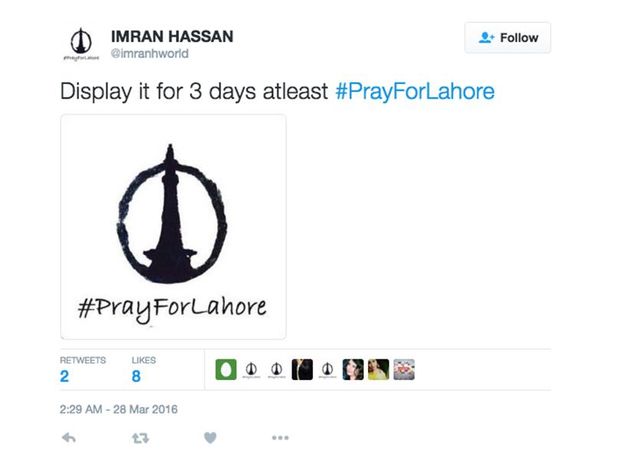Click the yellow-background liker avatar
620x465 pixels.
[378, 369]
